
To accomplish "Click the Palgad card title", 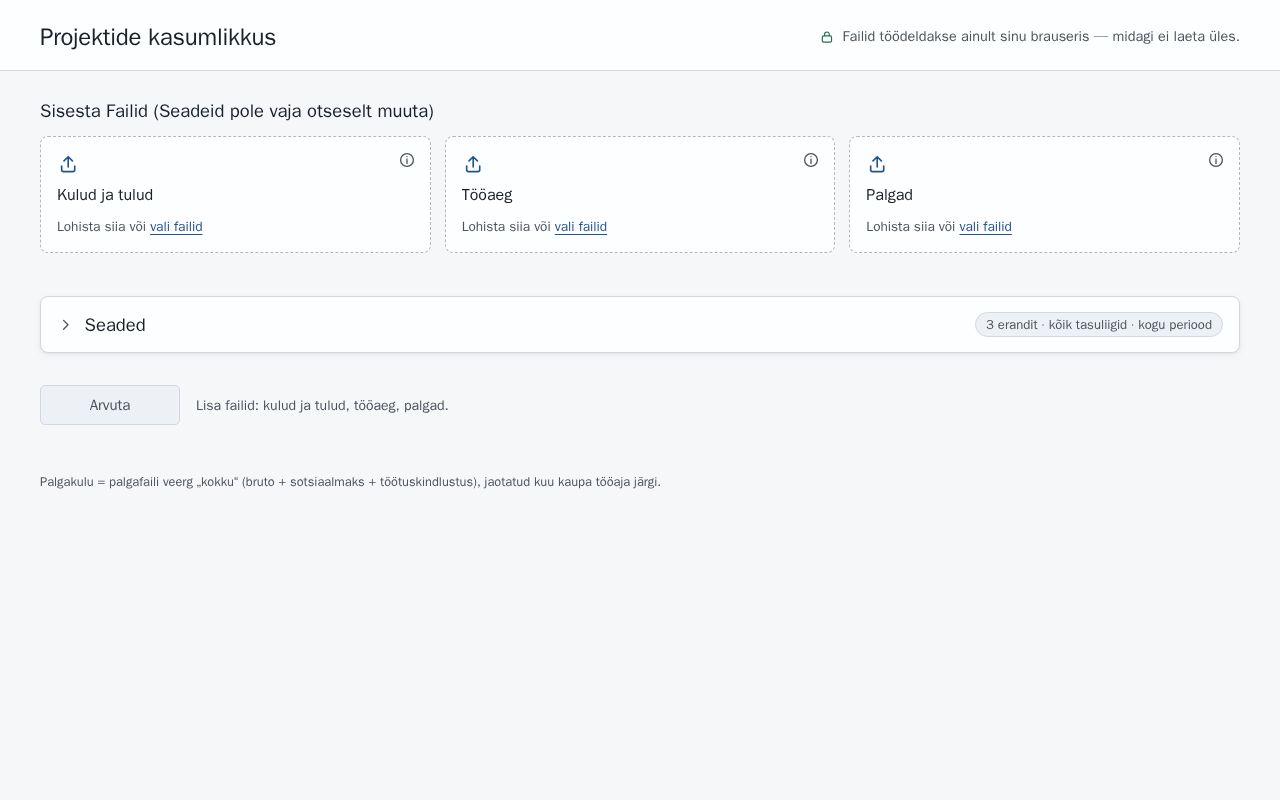I will click(889, 195).
